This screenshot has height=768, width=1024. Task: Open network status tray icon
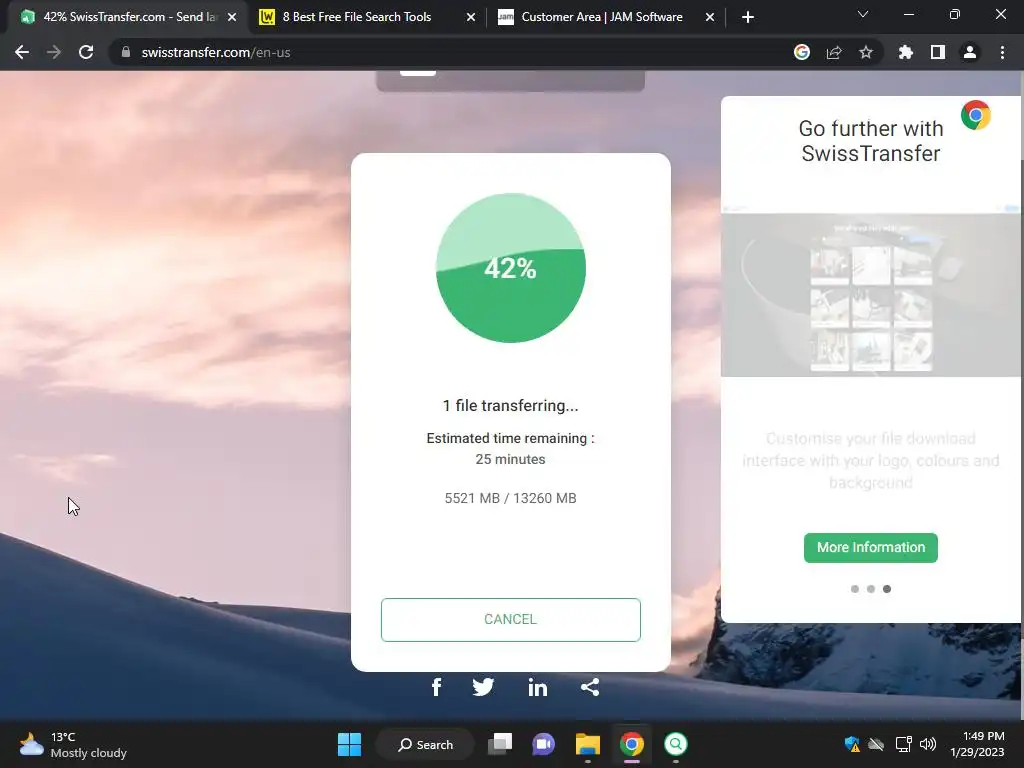(904, 744)
